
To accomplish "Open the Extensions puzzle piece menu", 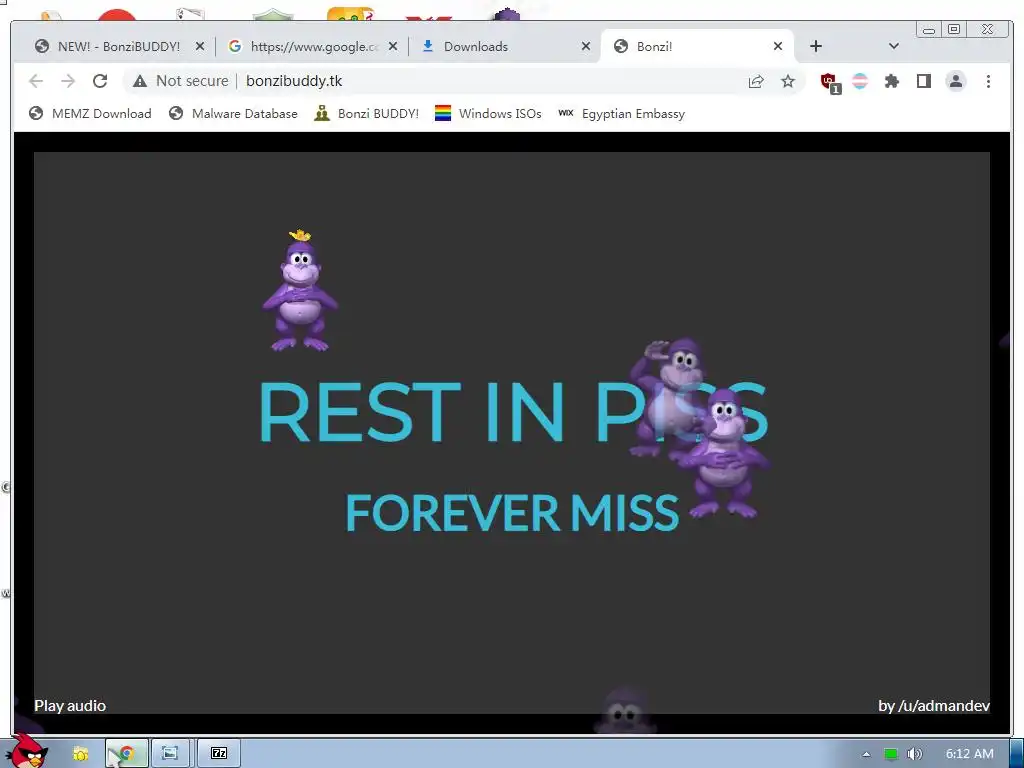I will [x=891, y=81].
